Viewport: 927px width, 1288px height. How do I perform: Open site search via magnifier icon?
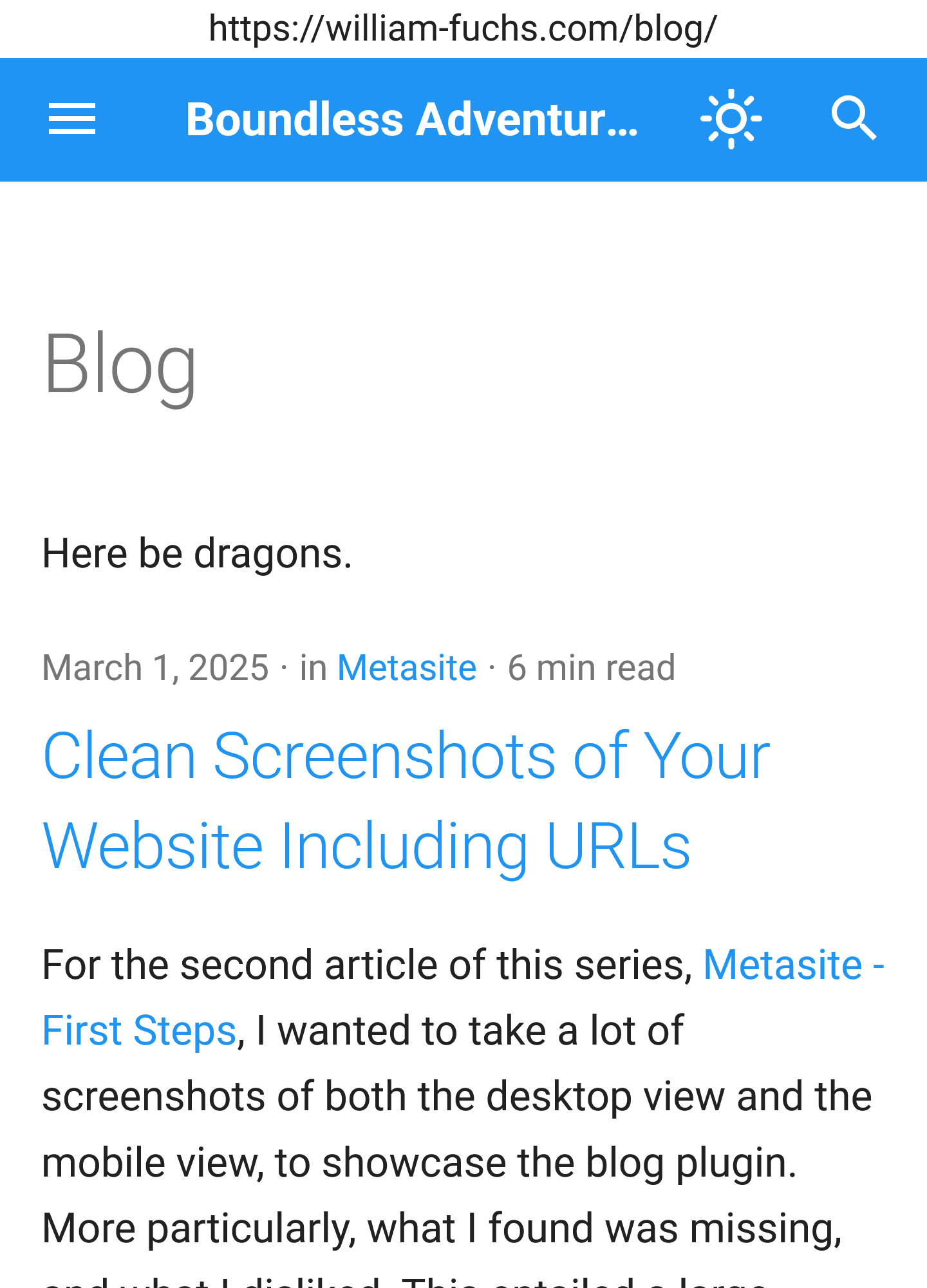(854, 119)
